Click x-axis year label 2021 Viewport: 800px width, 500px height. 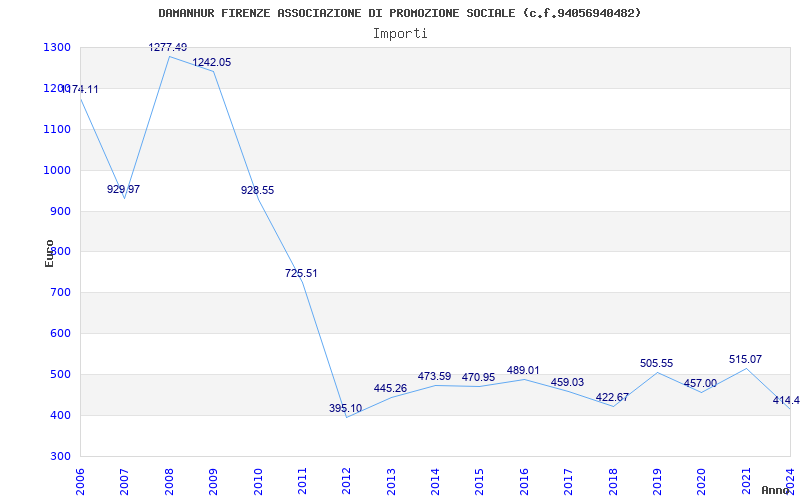pyautogui.click(x=746, y=481)
